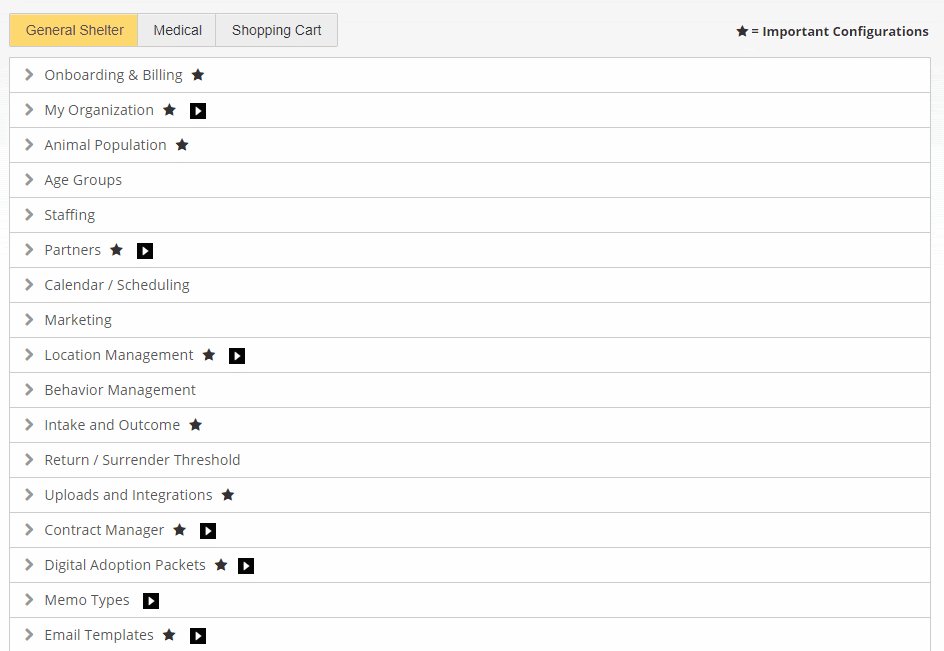This screenshot has width=944, height=651.
Task: Play the Email Templates video tutorial
Action: pyautogui.click(x=198, y=635)
